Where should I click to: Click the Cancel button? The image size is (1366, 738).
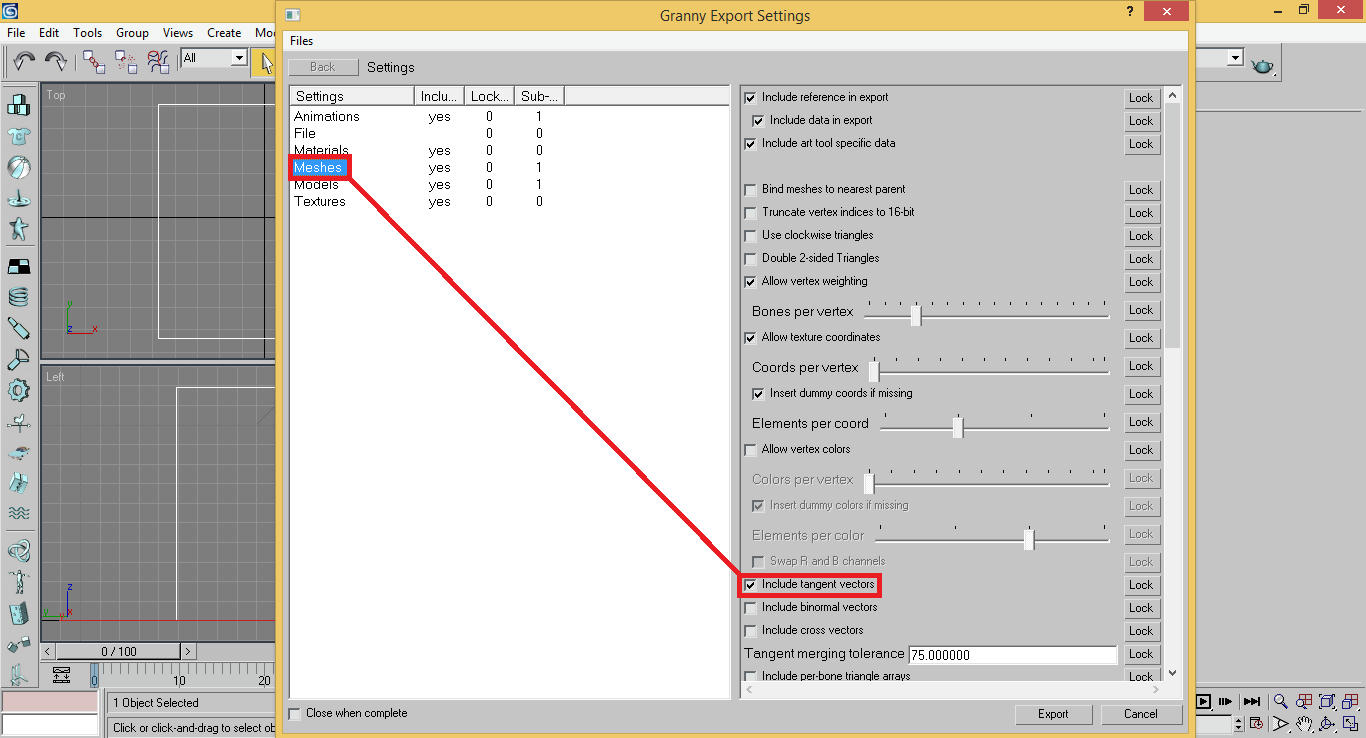pos(1141,714)
